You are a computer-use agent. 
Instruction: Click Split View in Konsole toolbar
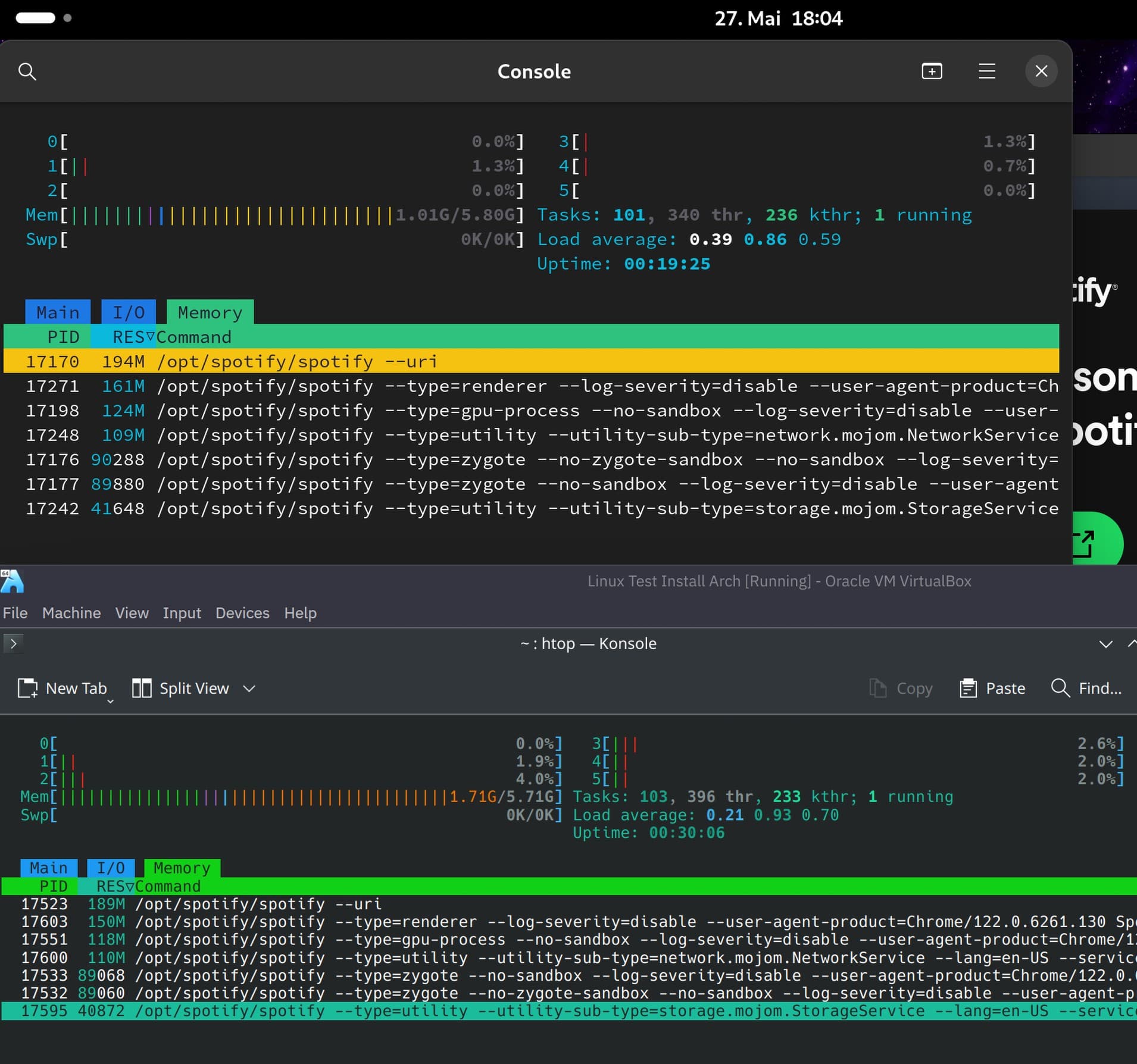coord(180,688)
